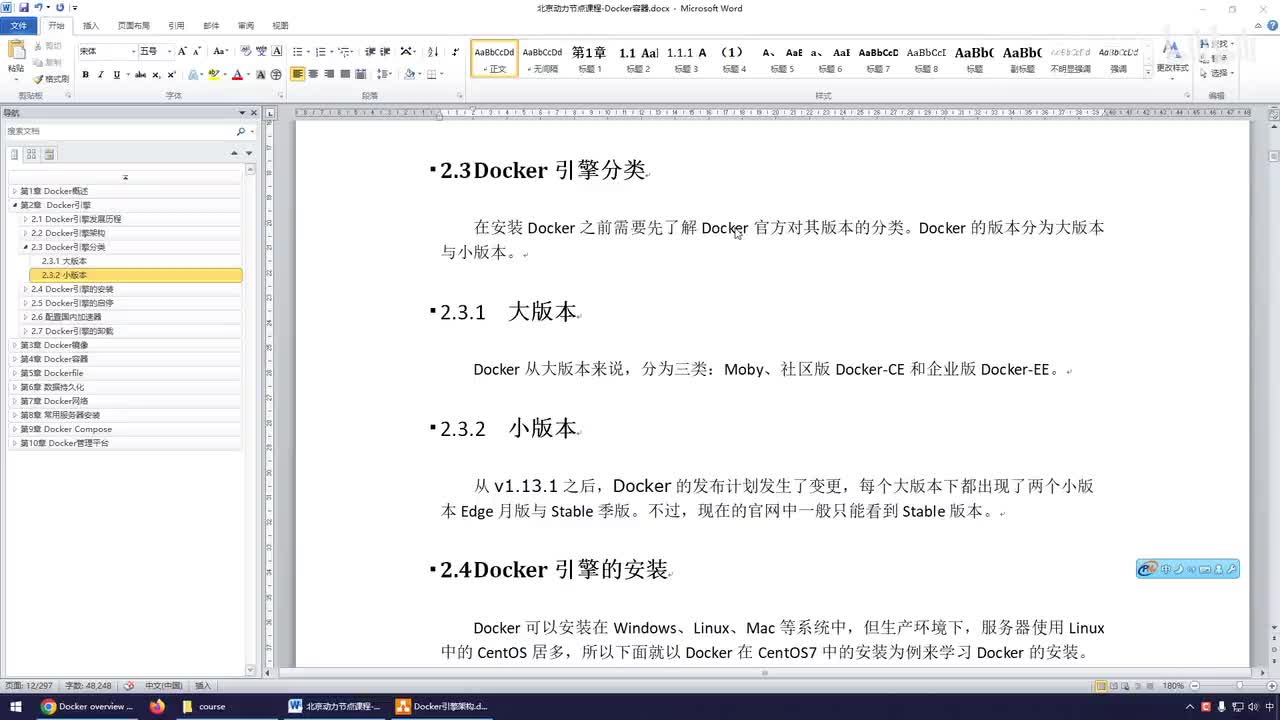Switch to the 审阅 (Review) tab
Screen dimensions: 1280x720
tap(246, 26)
